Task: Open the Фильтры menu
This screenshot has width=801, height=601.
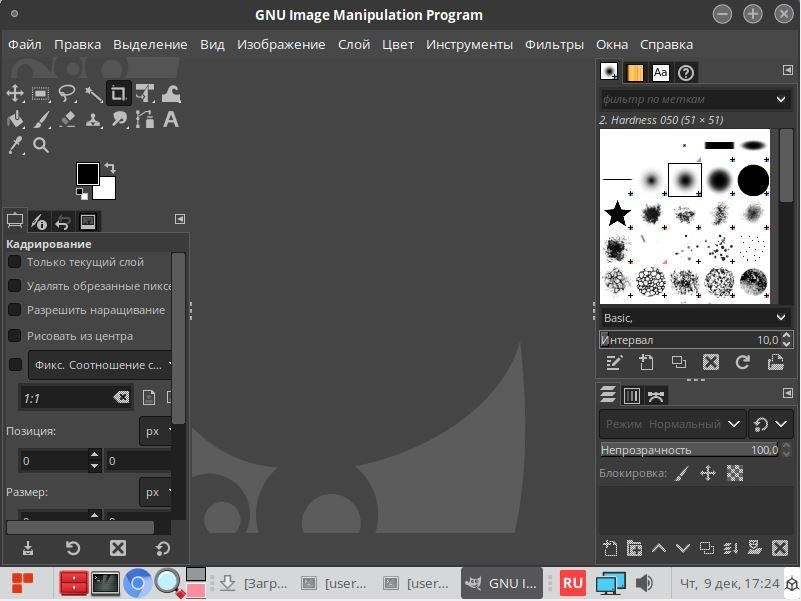Action: (554, 44)
